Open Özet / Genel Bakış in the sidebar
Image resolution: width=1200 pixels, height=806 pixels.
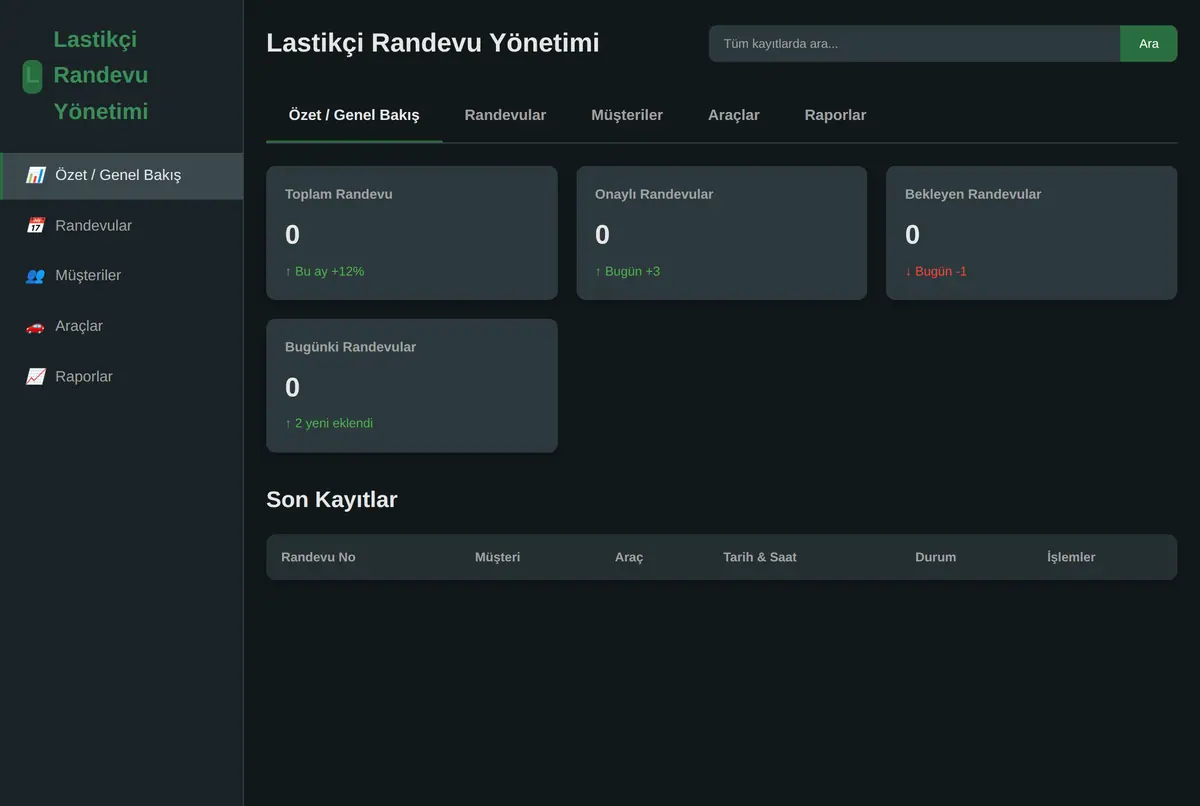tap(121, 175)
